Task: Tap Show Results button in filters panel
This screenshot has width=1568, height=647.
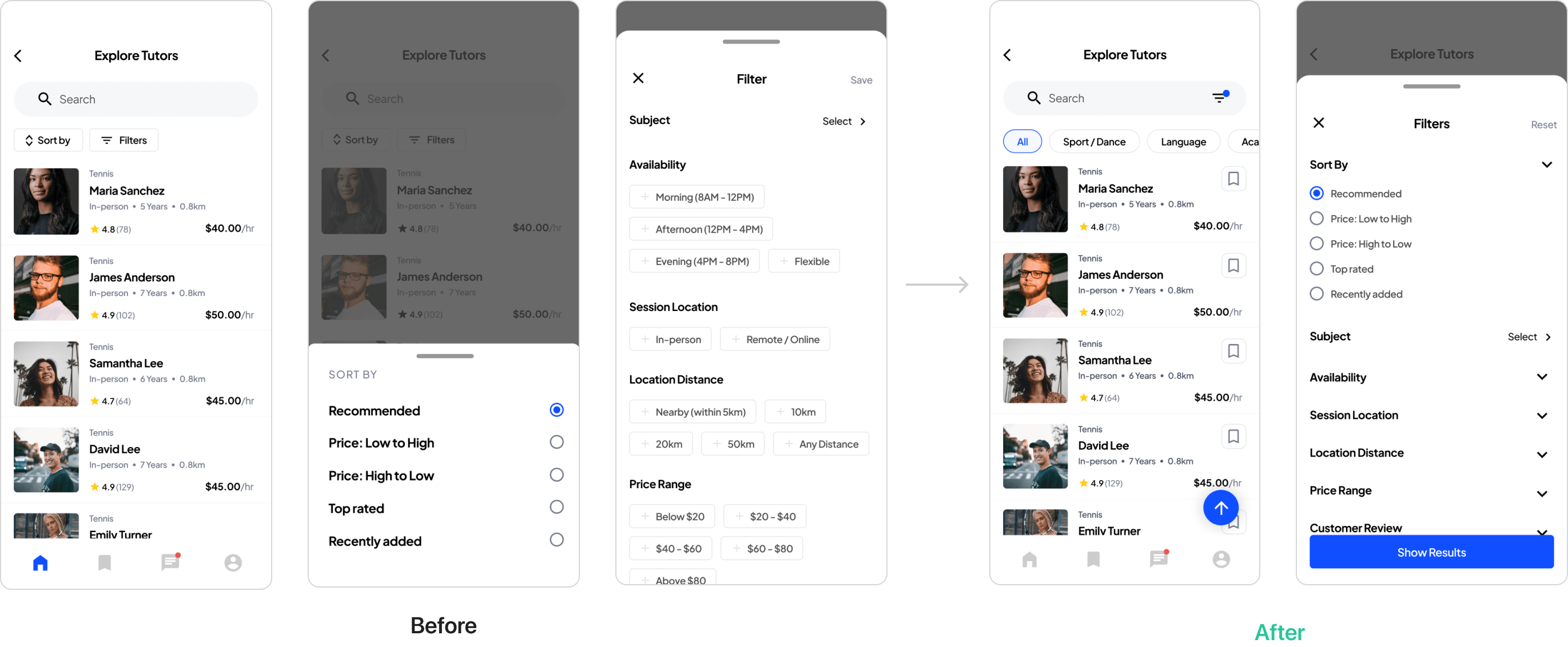Action: coord(1429,552)
